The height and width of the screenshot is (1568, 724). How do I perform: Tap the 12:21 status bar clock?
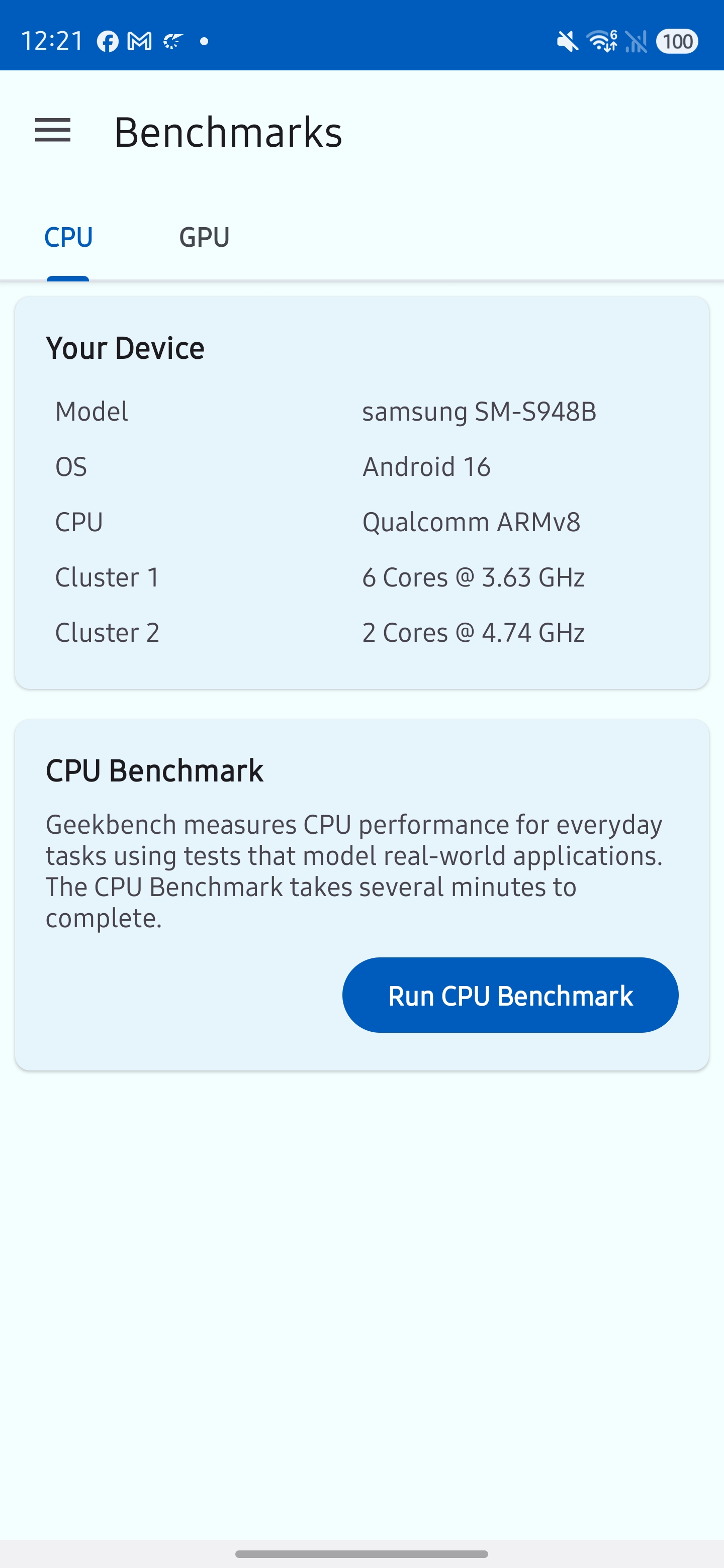point(52,41)
